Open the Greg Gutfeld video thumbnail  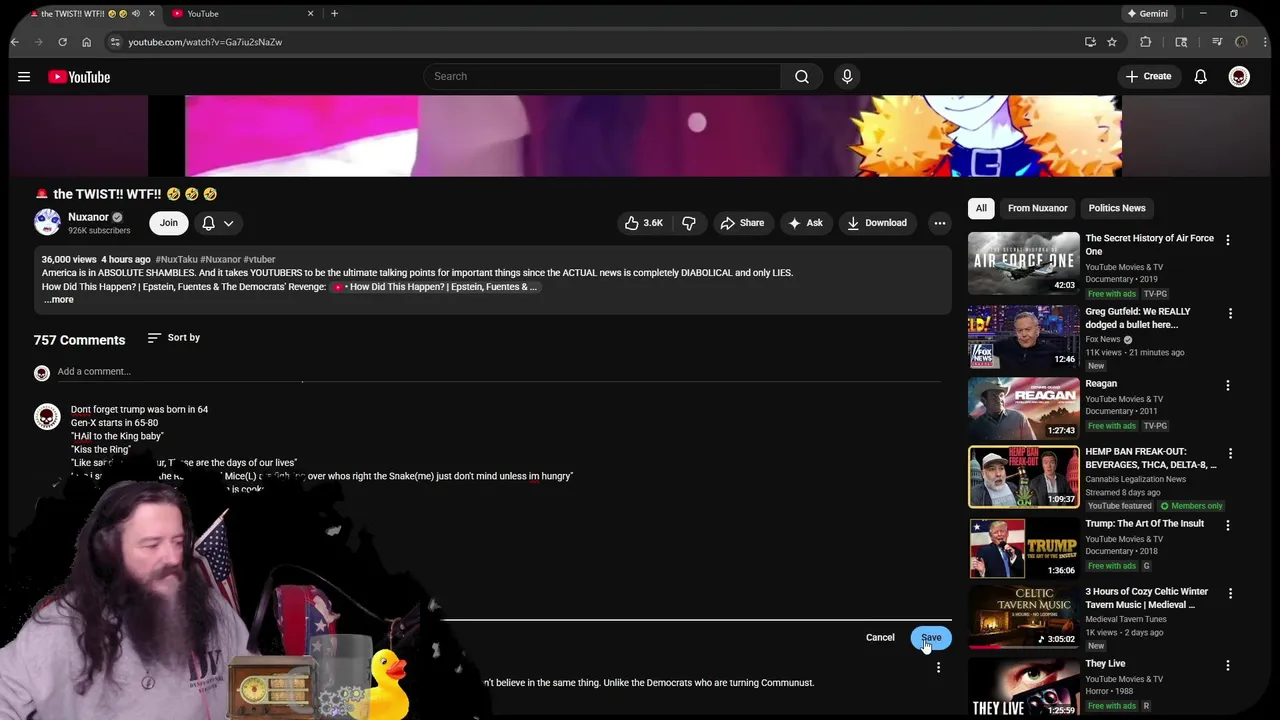click(1024, 336)
